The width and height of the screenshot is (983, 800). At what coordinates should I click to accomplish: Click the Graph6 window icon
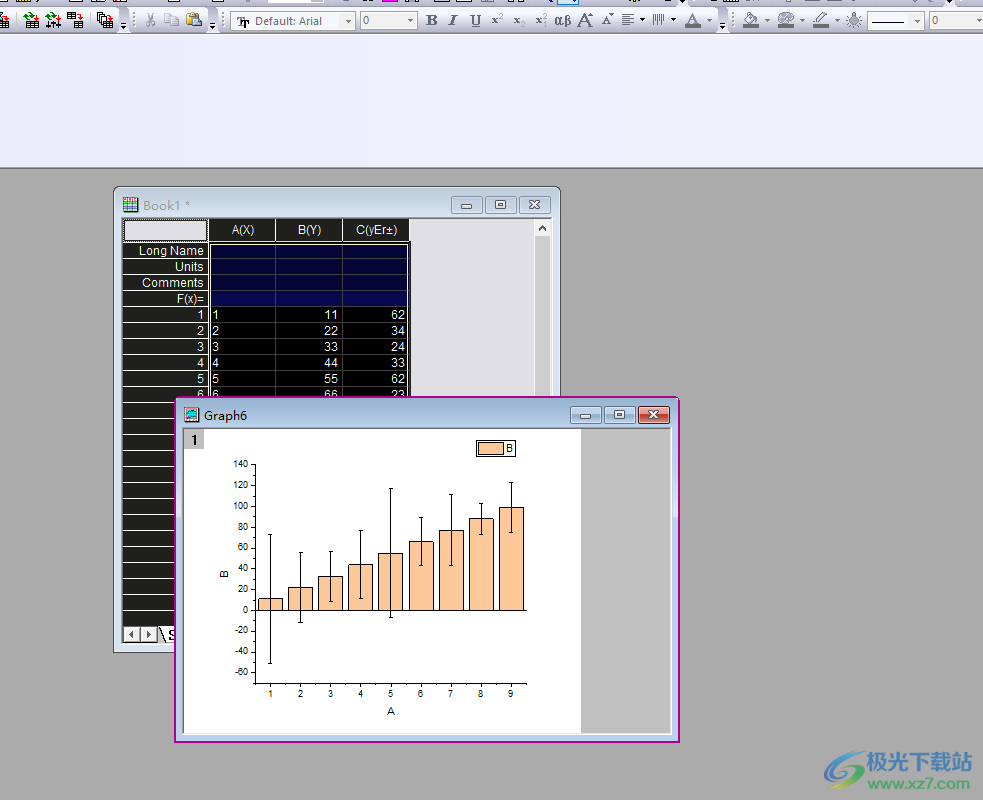pos(191,415)
